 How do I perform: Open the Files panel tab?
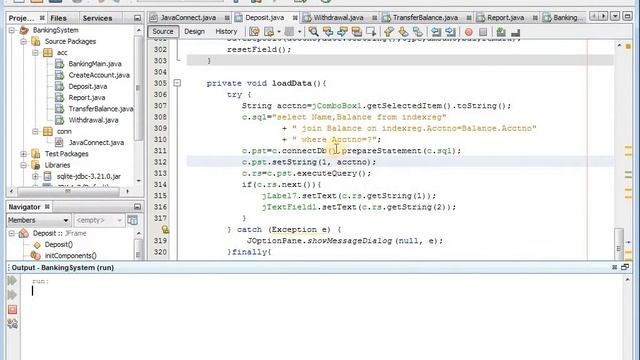pos(58,18)
